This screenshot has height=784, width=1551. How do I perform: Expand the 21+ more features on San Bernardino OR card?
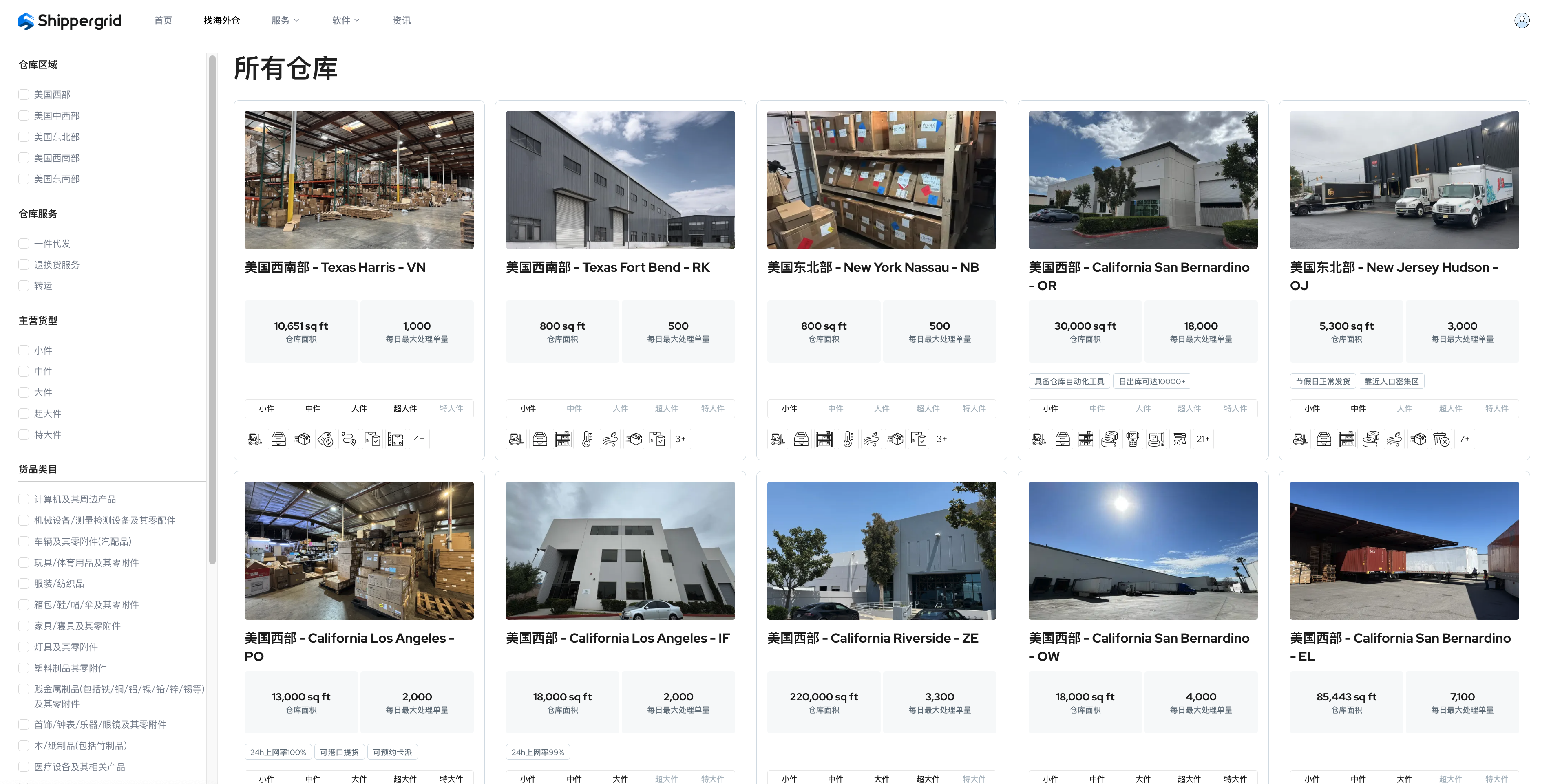(1202, 439)
